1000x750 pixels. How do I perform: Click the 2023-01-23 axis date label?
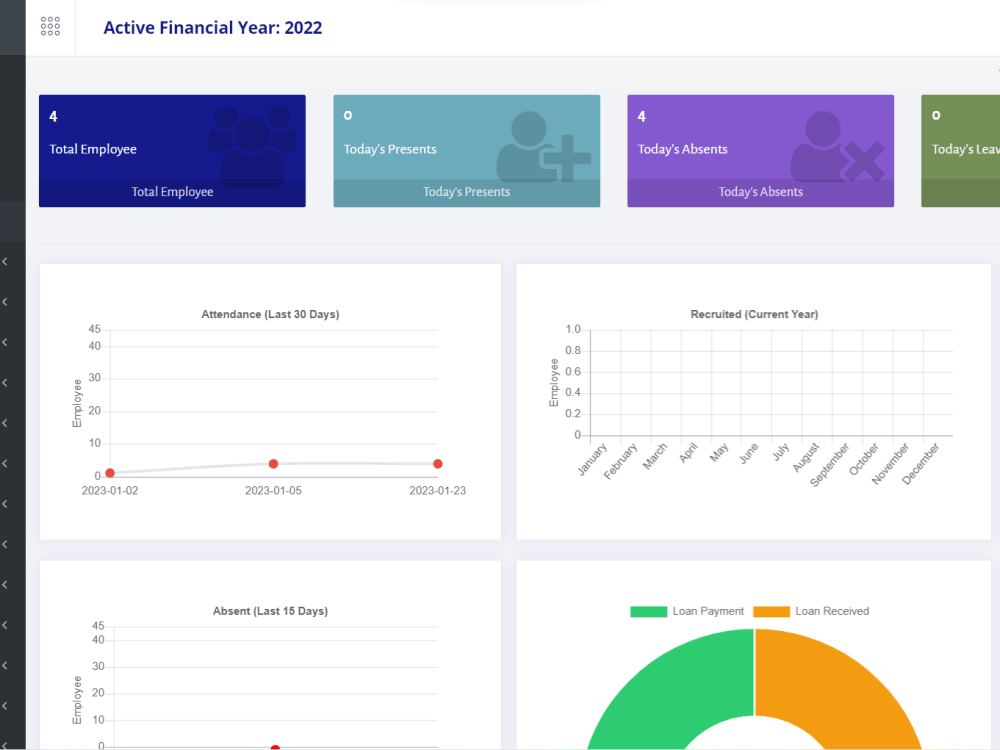point(438,490)
